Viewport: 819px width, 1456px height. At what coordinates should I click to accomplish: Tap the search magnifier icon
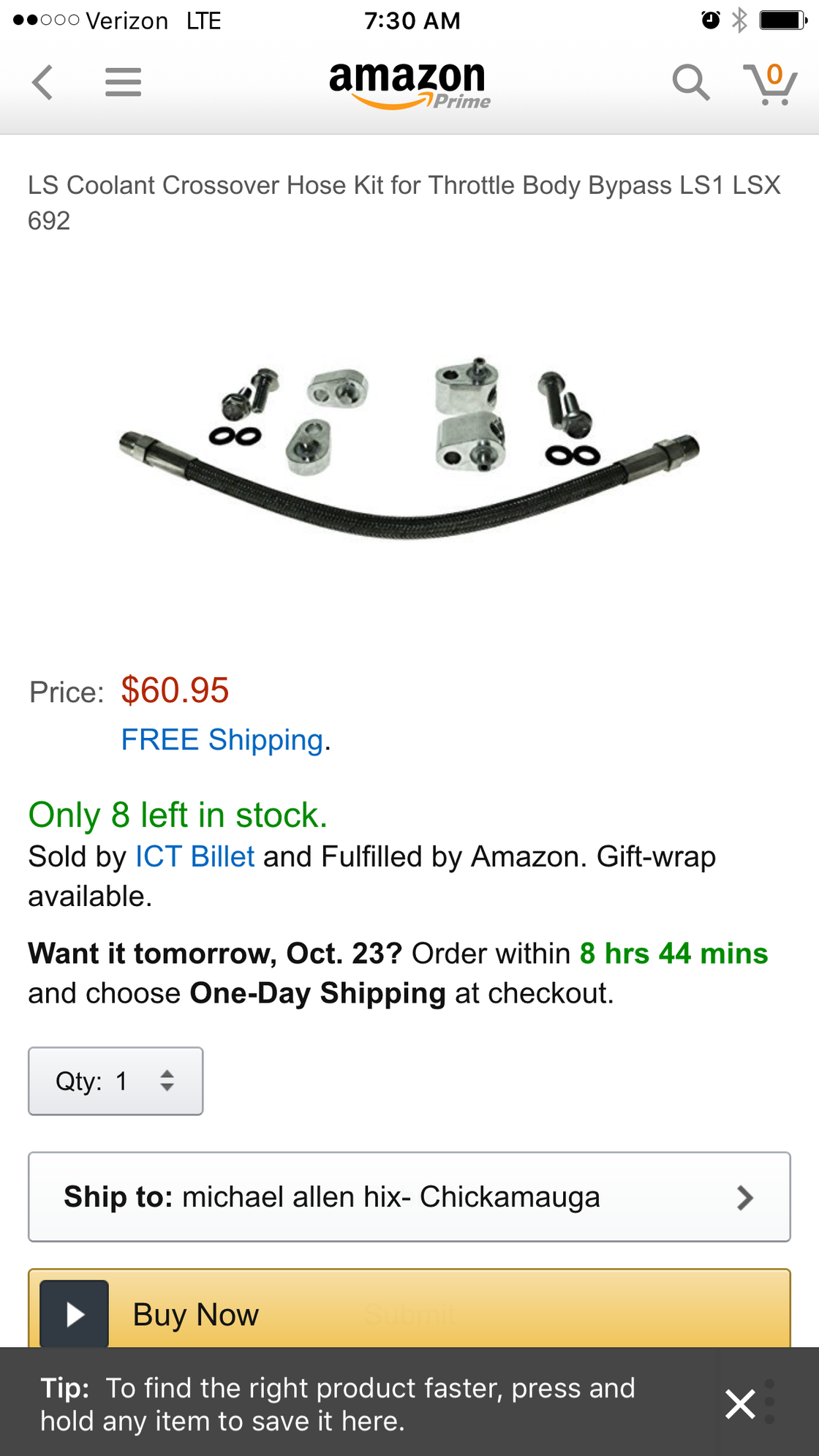point(690,82)
